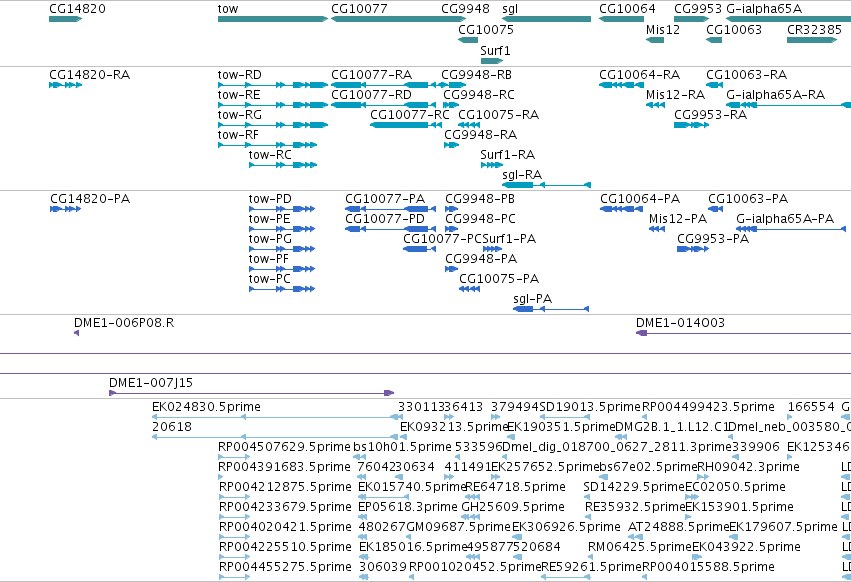Click the CG10064 gene label
This screenshot has width=851, height=582.
click(627, 9)
